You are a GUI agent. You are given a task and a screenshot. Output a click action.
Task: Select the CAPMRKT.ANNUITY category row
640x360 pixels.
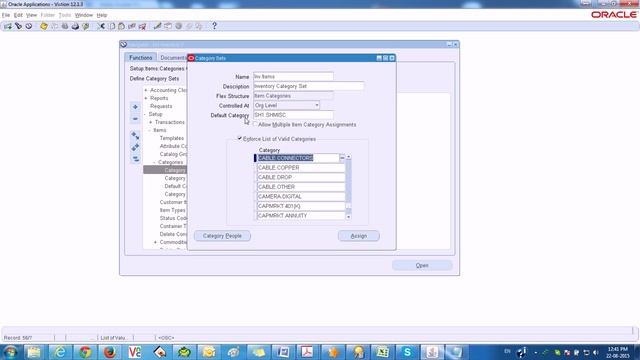point(301,216)
